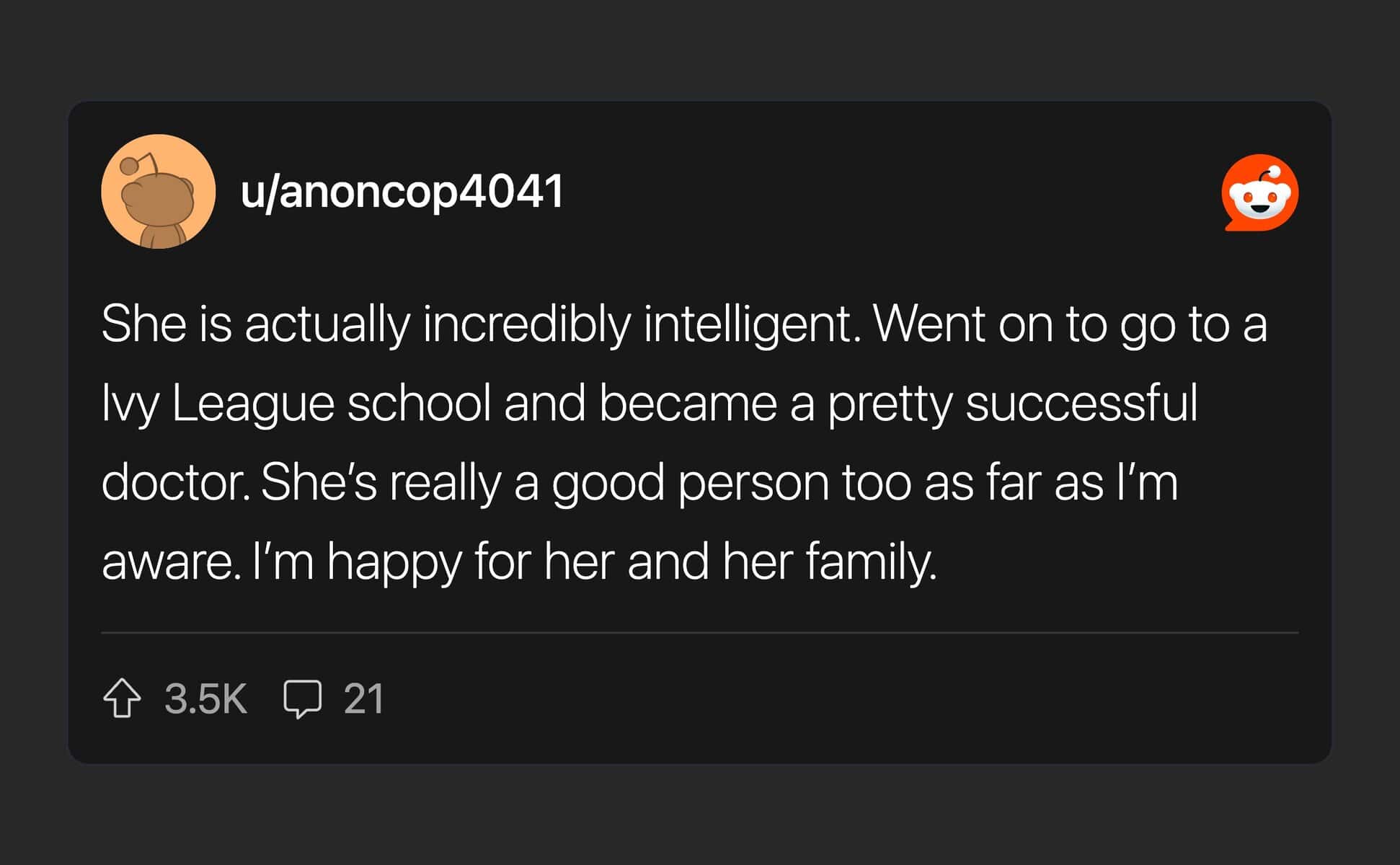This screenshot has width=1400, height=865.
Task: Click the word "doctor" in the comment
Action: pyautogui.click(x=172, y=482)
